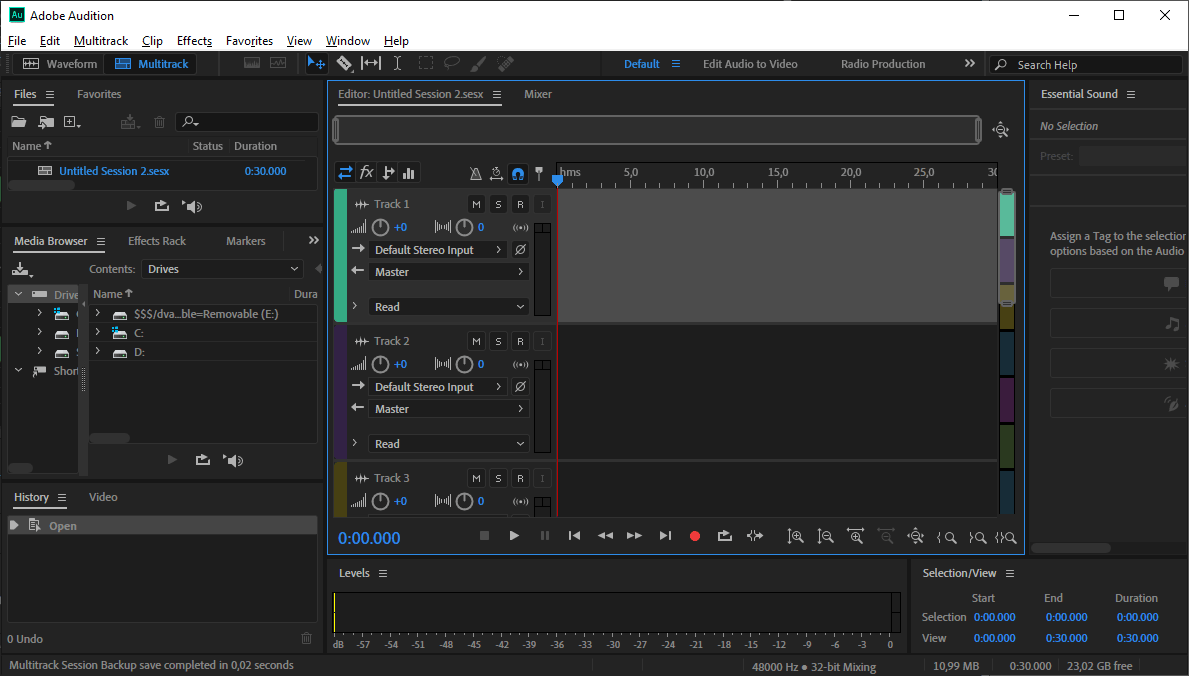Select the Razor tool
The width and height of the screenshot is (1189, 676).
[x=344, y=64]
